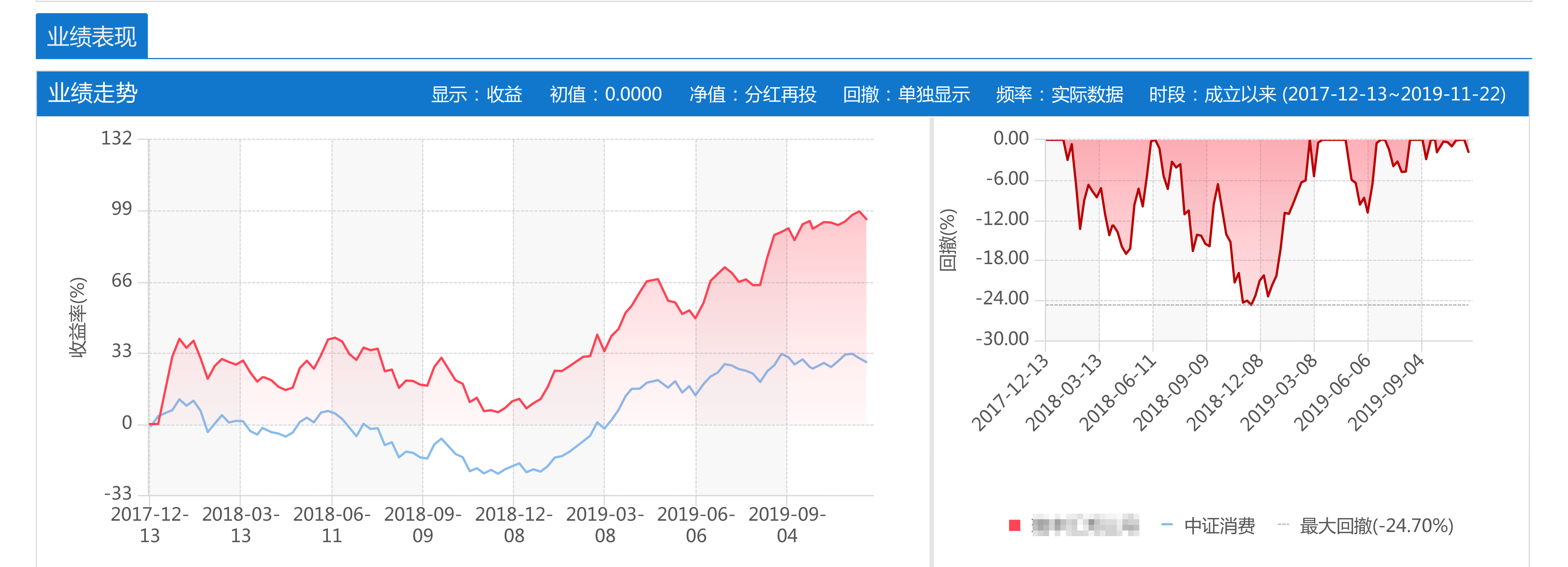1568x567 pixels.
Task: Click the 66 y-axis value on the return chart
Action: pyautogui.click(x=122, y=281)
